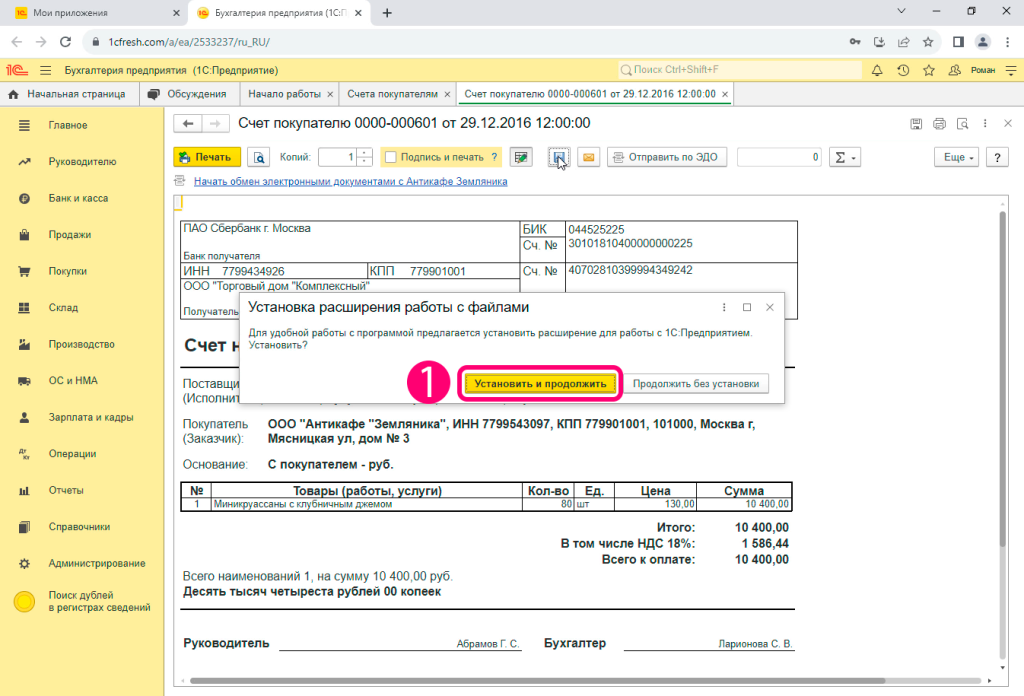Viewport: 1024px width, 696px height.
Task: Click the 1C hamburger main menu icon
Action: (46, 71)
